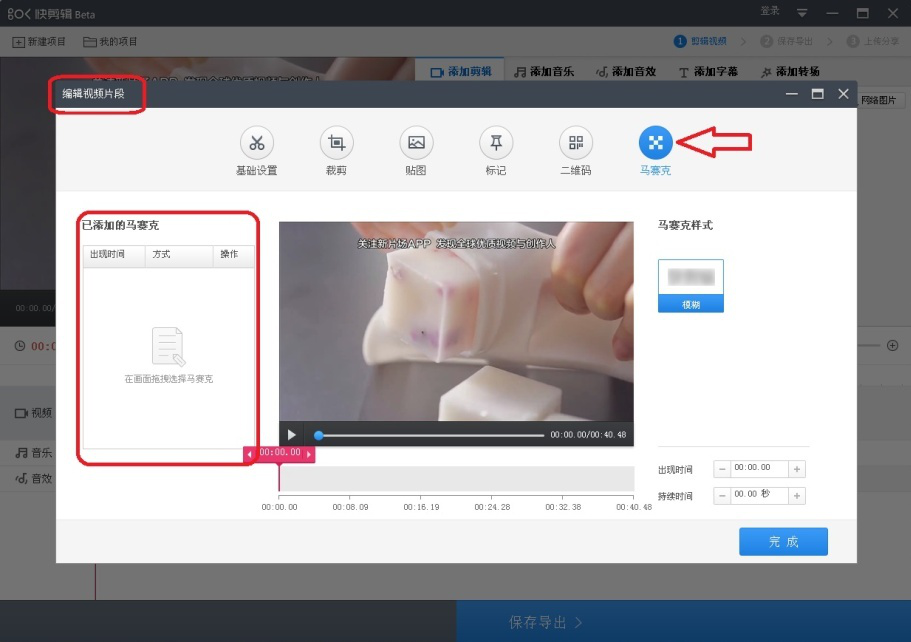Click 新建项目 in the main toolbar
The image size is (911, 642).
tap(39, 42)
